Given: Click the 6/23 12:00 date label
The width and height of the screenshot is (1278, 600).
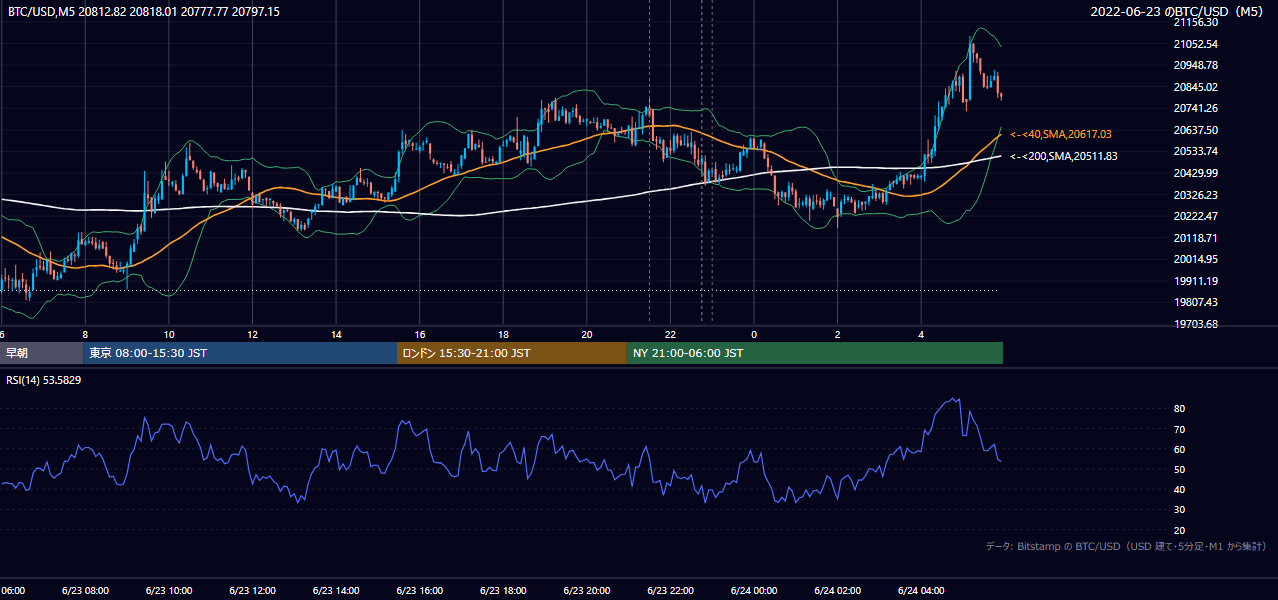Looking at the screenshot, I should click(x=252, y=591).
